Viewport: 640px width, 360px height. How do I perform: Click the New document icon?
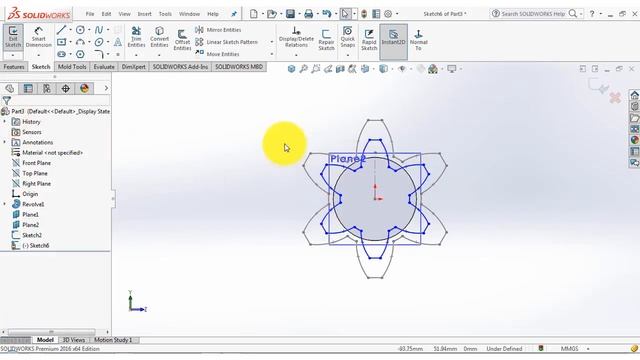[253, 14]
